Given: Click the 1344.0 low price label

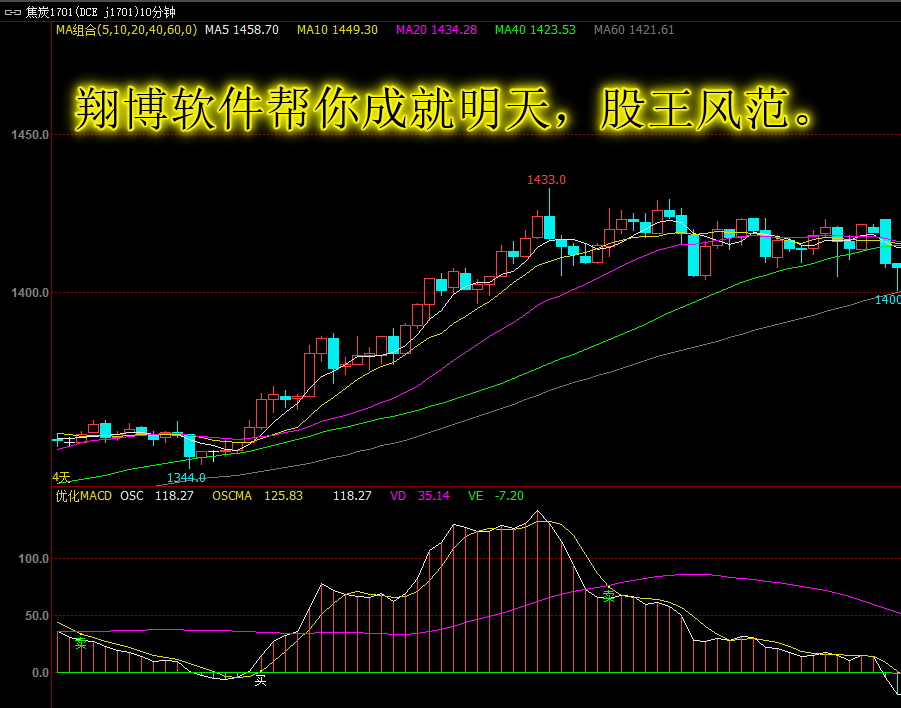Looking at the screenshot, I should click(186, 478).
